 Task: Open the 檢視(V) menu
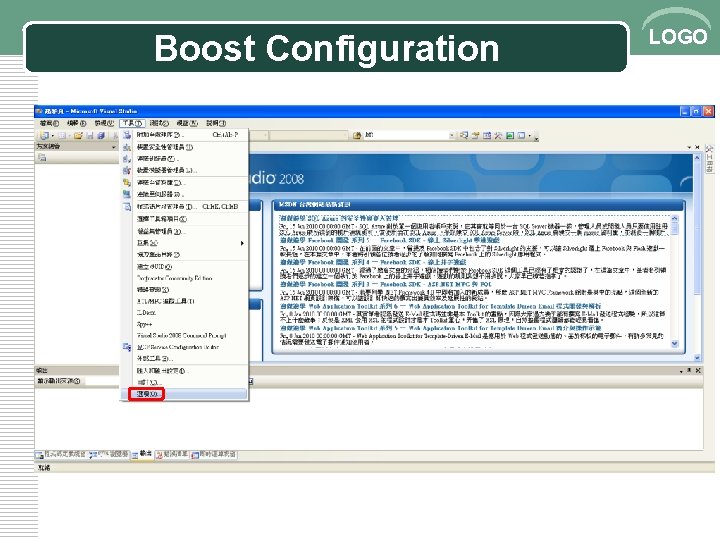[104, 123]
